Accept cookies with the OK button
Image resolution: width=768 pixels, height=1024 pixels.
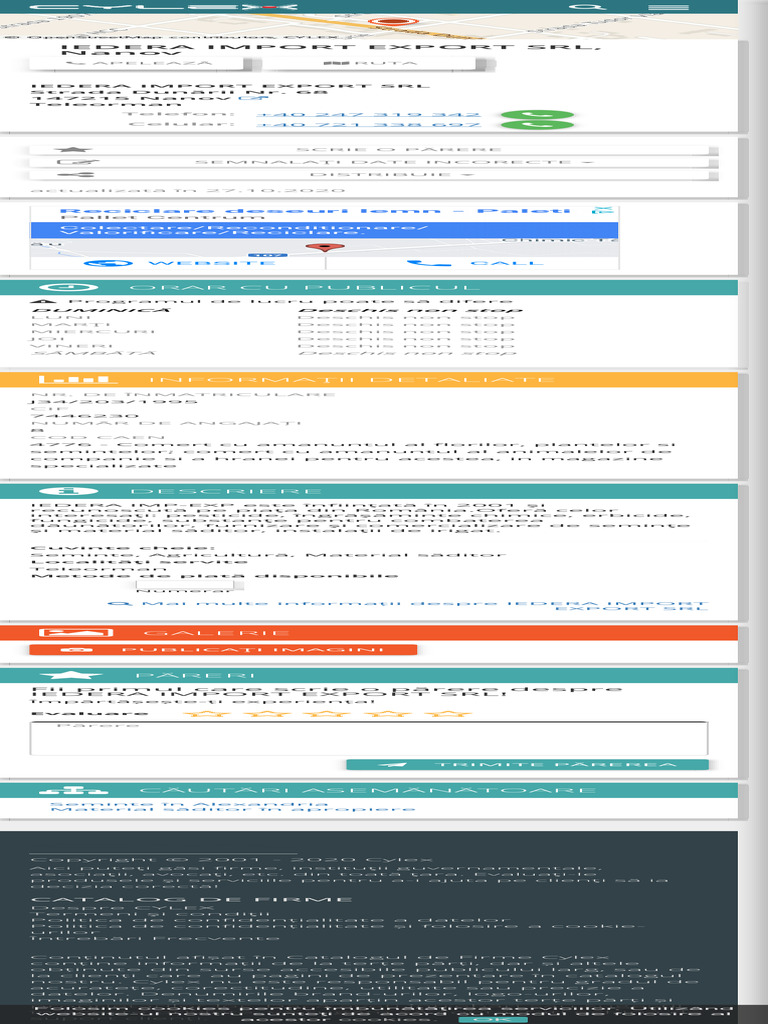tap(492, 1019)
